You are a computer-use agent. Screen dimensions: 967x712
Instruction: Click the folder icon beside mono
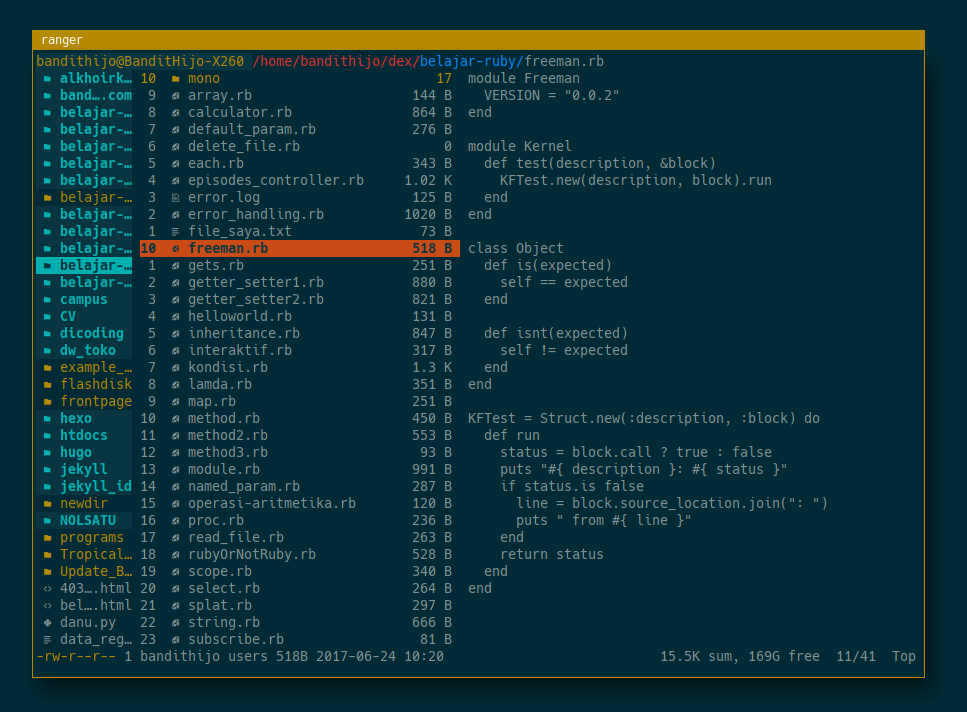point(175,78)
